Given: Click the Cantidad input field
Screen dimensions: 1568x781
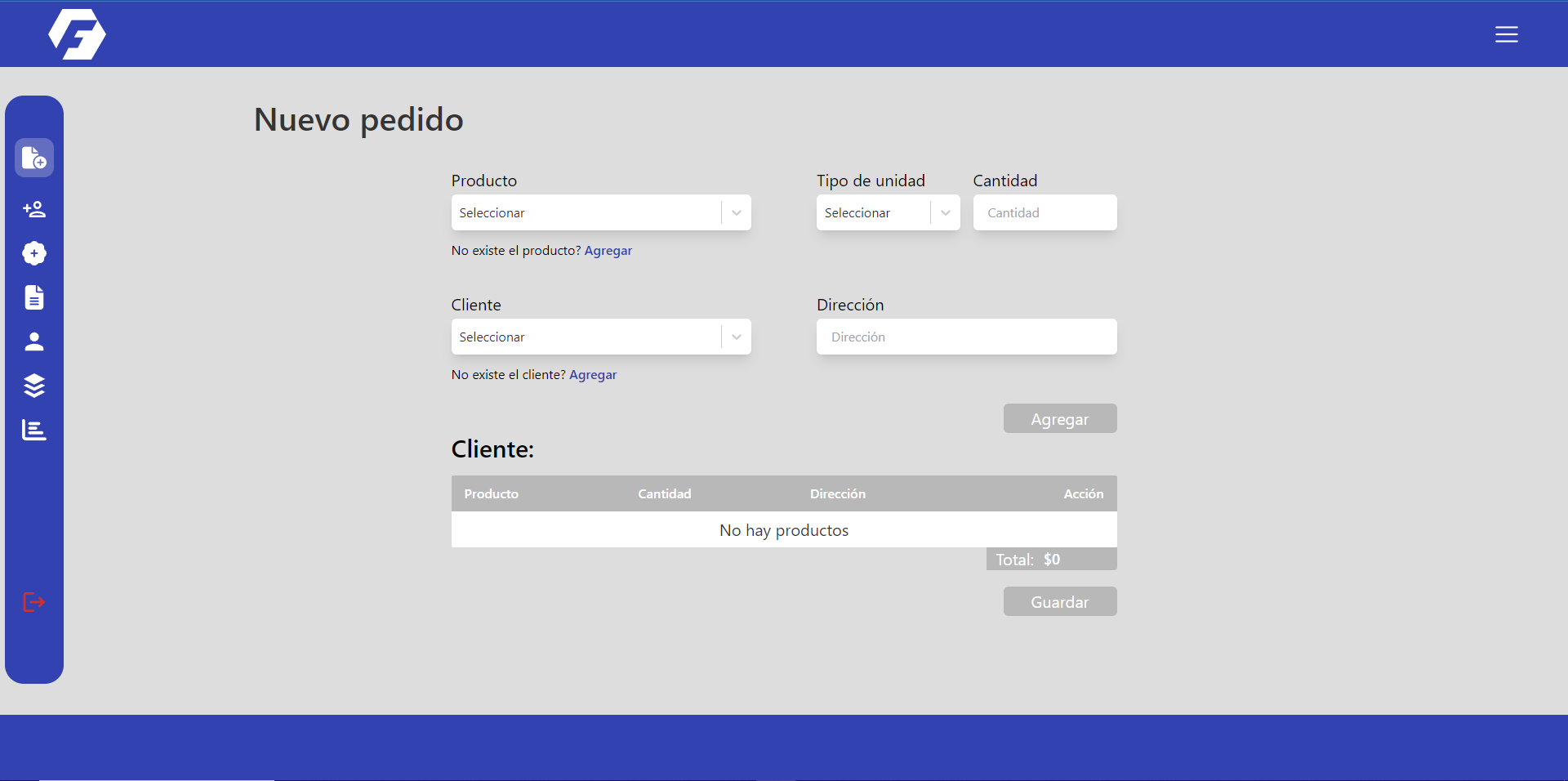Looking at the screenshot, I should 1045,212.
